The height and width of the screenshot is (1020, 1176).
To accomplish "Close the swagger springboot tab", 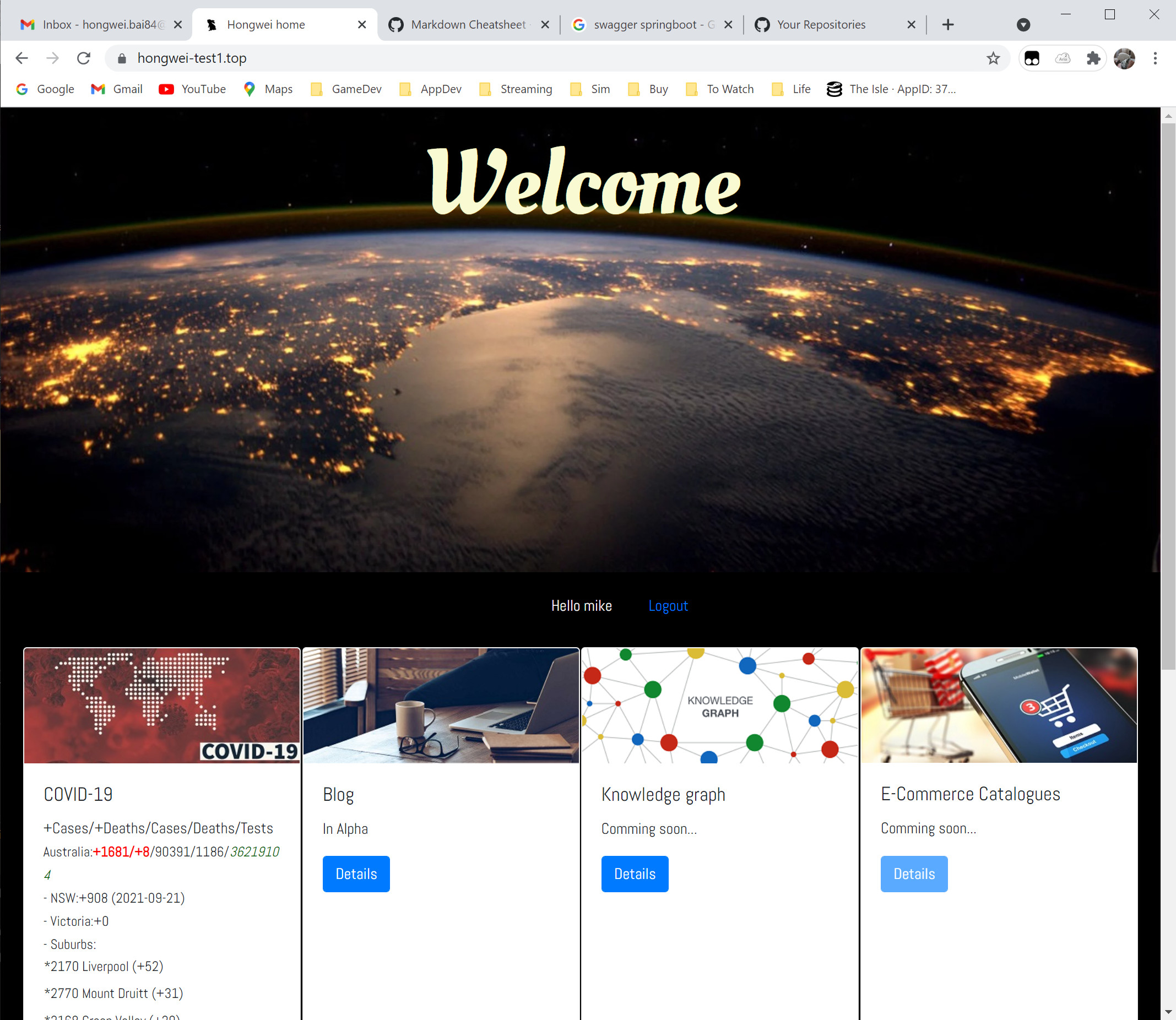I will pyautogui.click(x=728, y=24).
